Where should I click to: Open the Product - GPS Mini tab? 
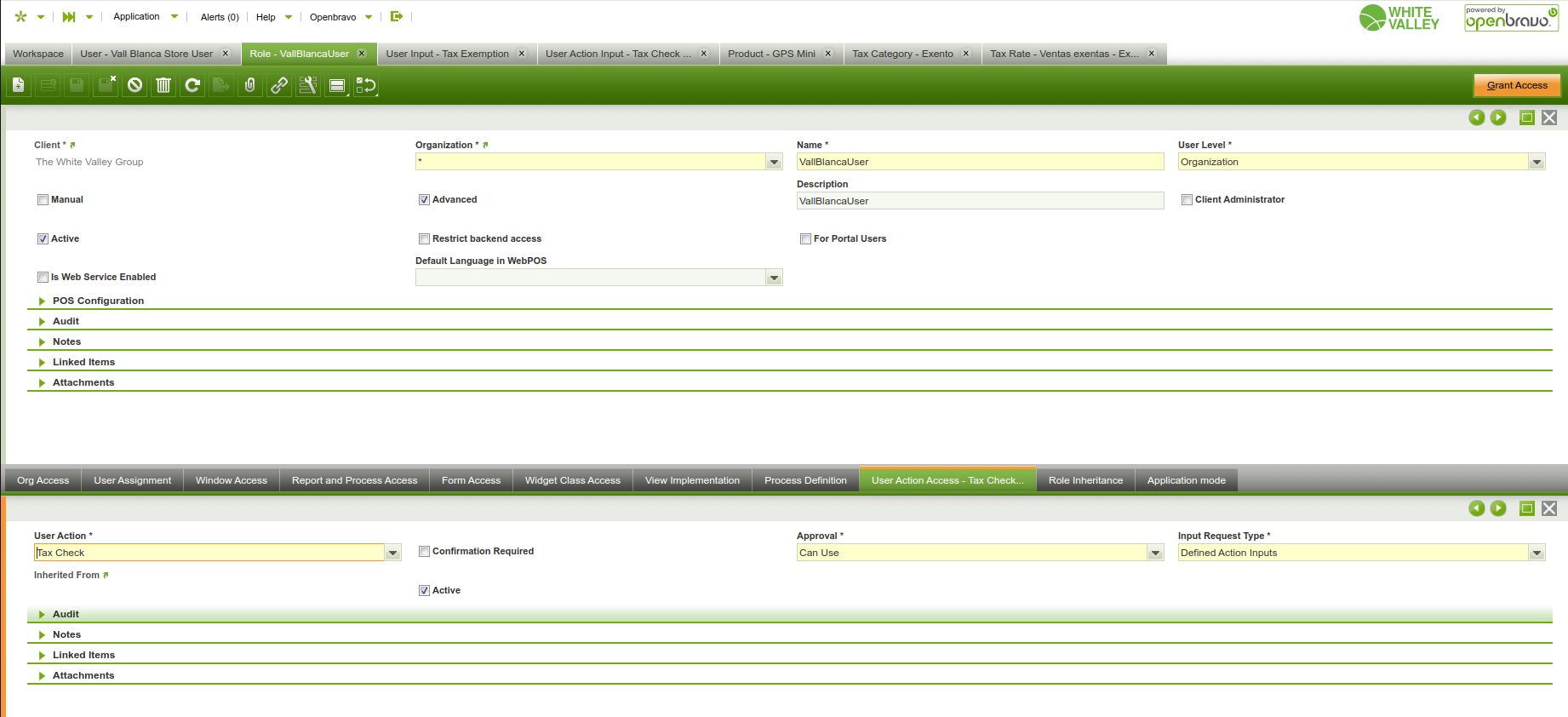771,54
